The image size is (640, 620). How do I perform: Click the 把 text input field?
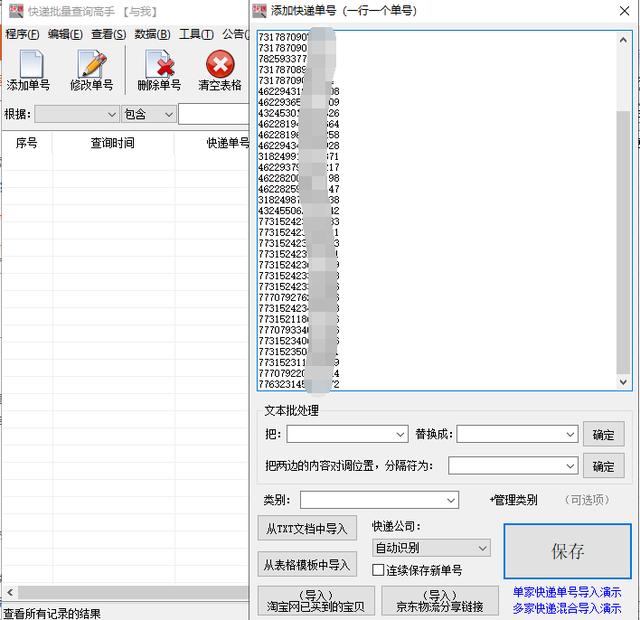[346, 434]
